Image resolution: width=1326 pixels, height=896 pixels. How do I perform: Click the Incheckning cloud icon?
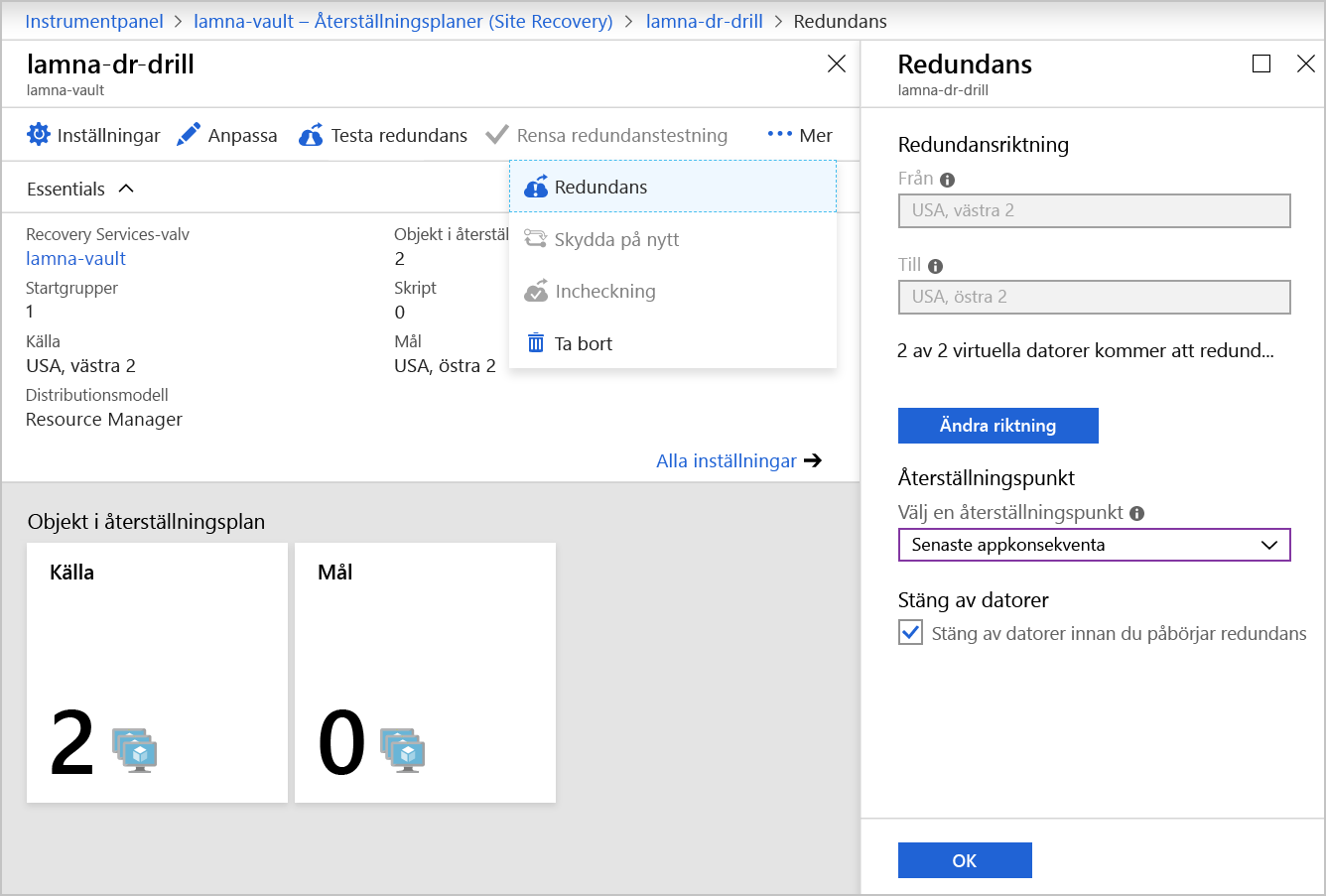coord(536,291)
